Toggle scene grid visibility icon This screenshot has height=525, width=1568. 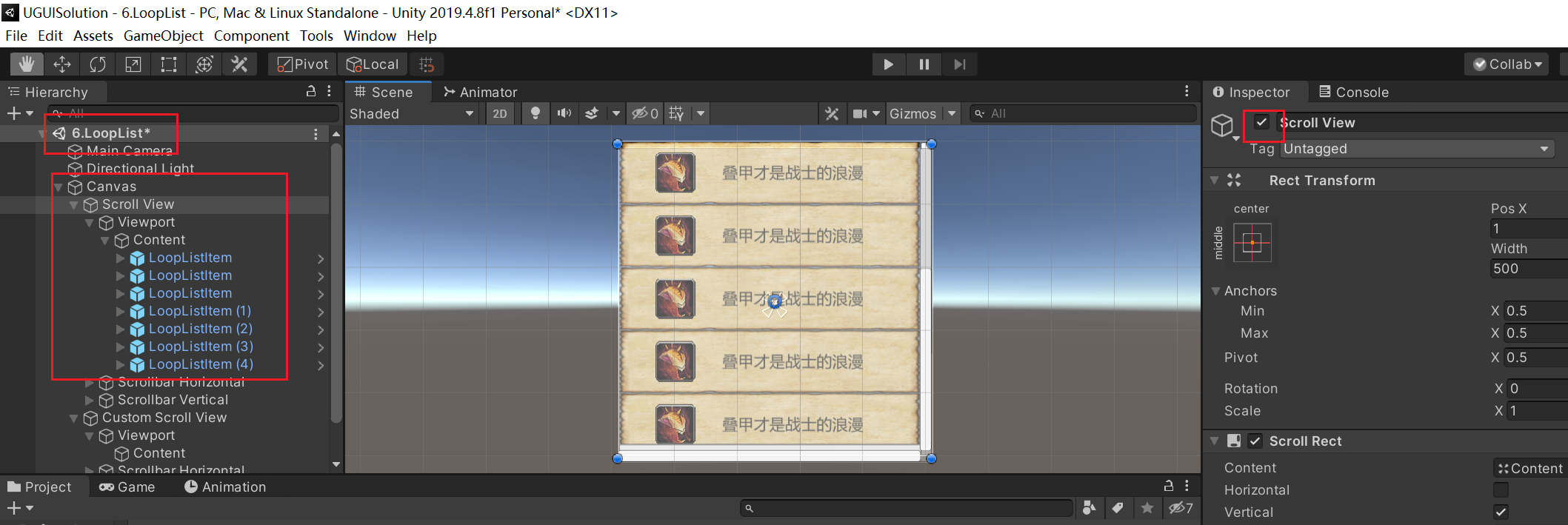[676, 113]
